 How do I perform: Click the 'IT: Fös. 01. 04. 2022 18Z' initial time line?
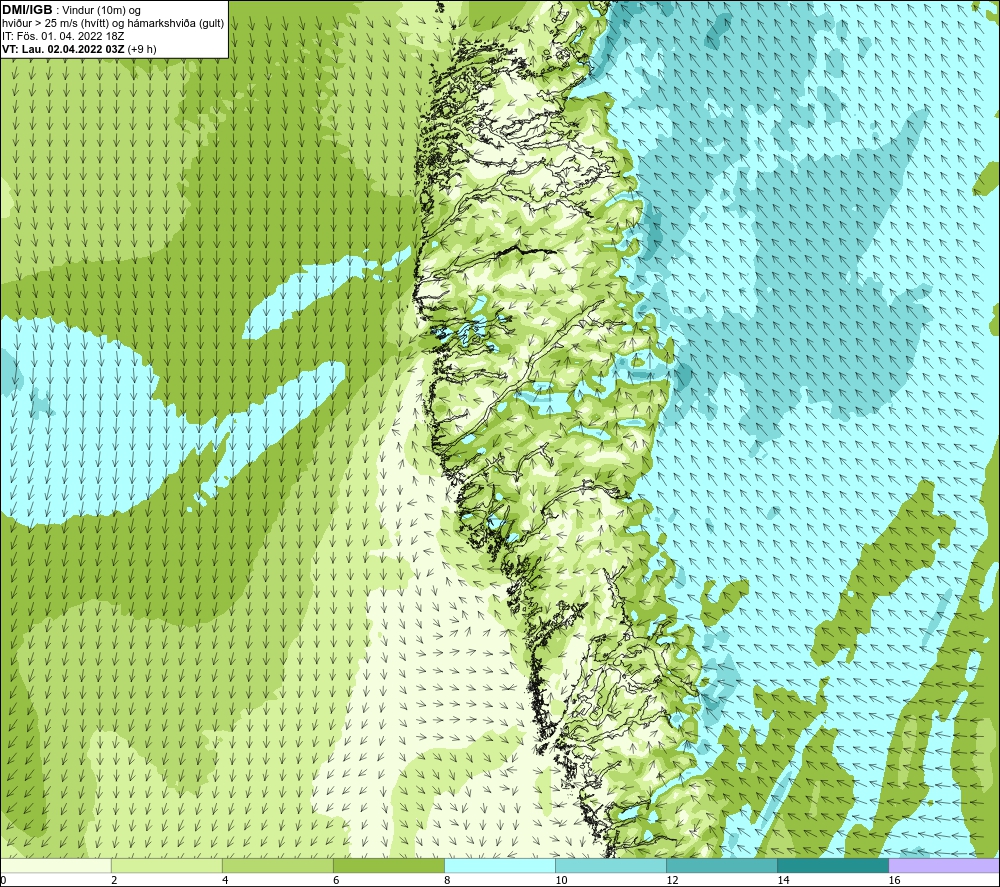click(x=63, y=36)
